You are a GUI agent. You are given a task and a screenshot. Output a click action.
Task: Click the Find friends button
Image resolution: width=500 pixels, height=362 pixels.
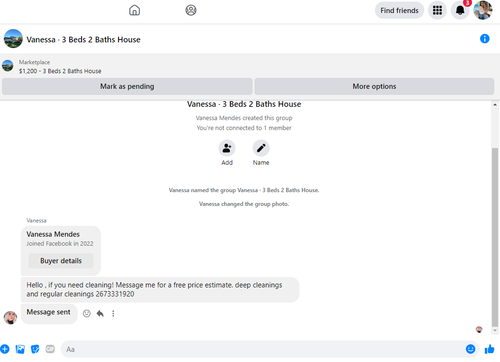[399, 10]
